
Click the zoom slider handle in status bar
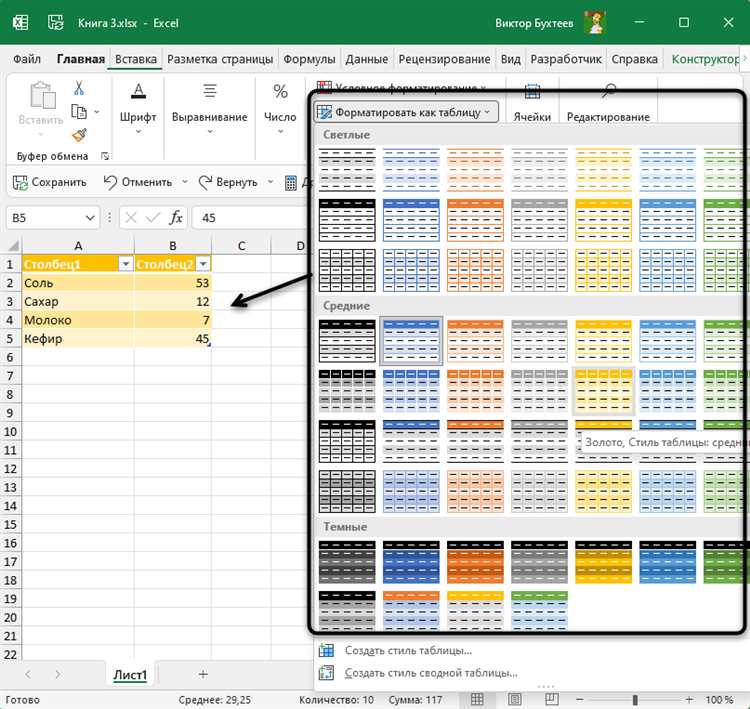[x=636, y=699]
